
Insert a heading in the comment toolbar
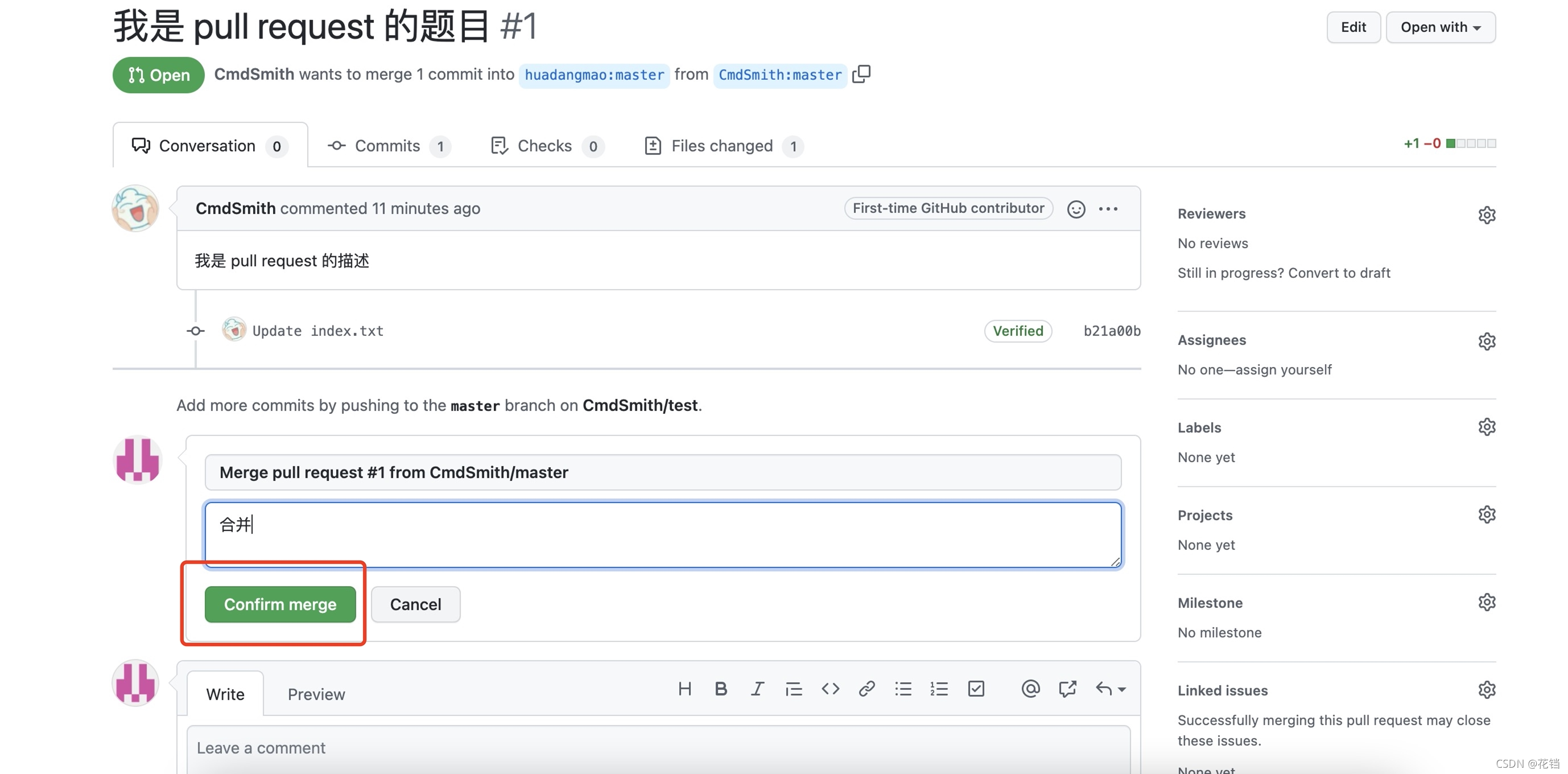[x=685, y=689]
